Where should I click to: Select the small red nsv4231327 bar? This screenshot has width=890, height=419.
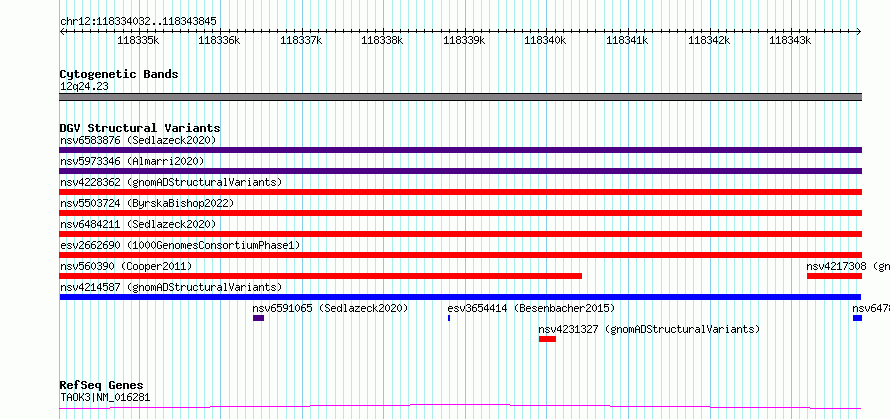(x=547, y=339)
